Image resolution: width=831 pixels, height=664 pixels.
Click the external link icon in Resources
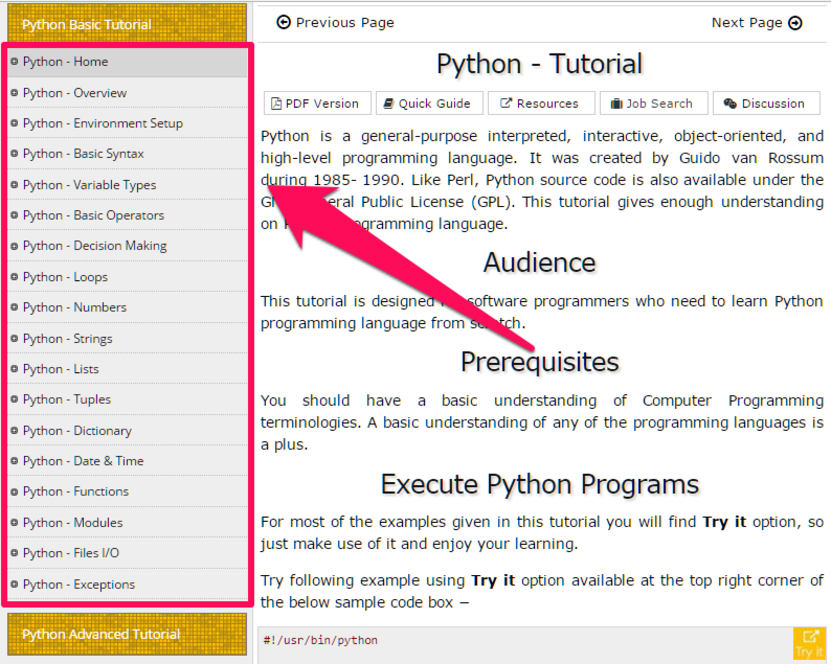[x=506, y=103]
